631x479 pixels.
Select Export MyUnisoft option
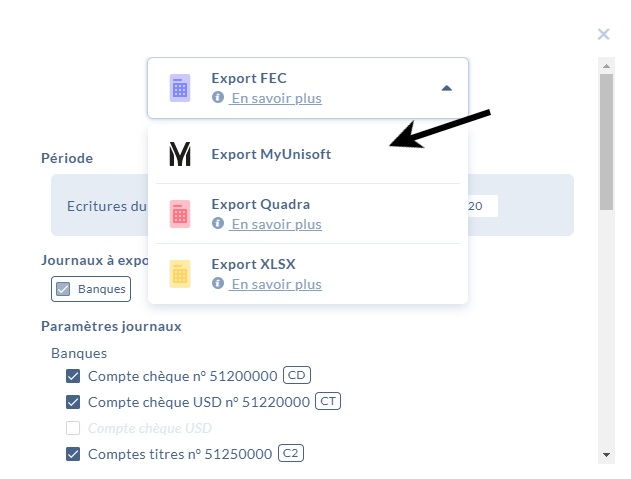(271, 154)
